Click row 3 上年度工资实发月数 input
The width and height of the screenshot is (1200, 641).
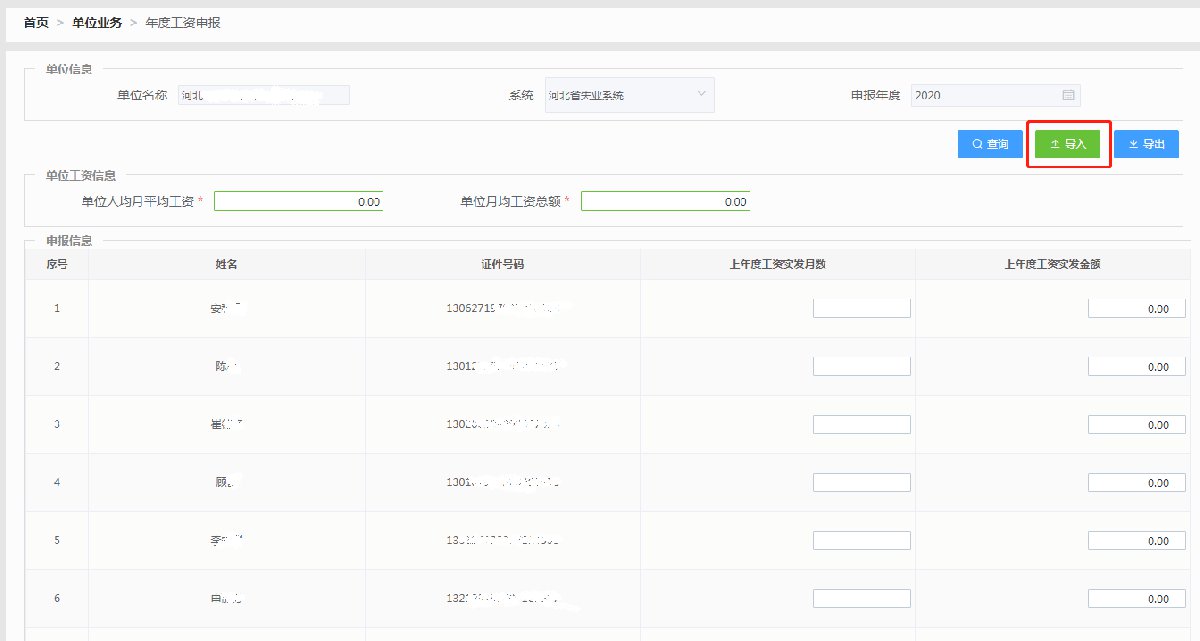(x=861, y=425)
